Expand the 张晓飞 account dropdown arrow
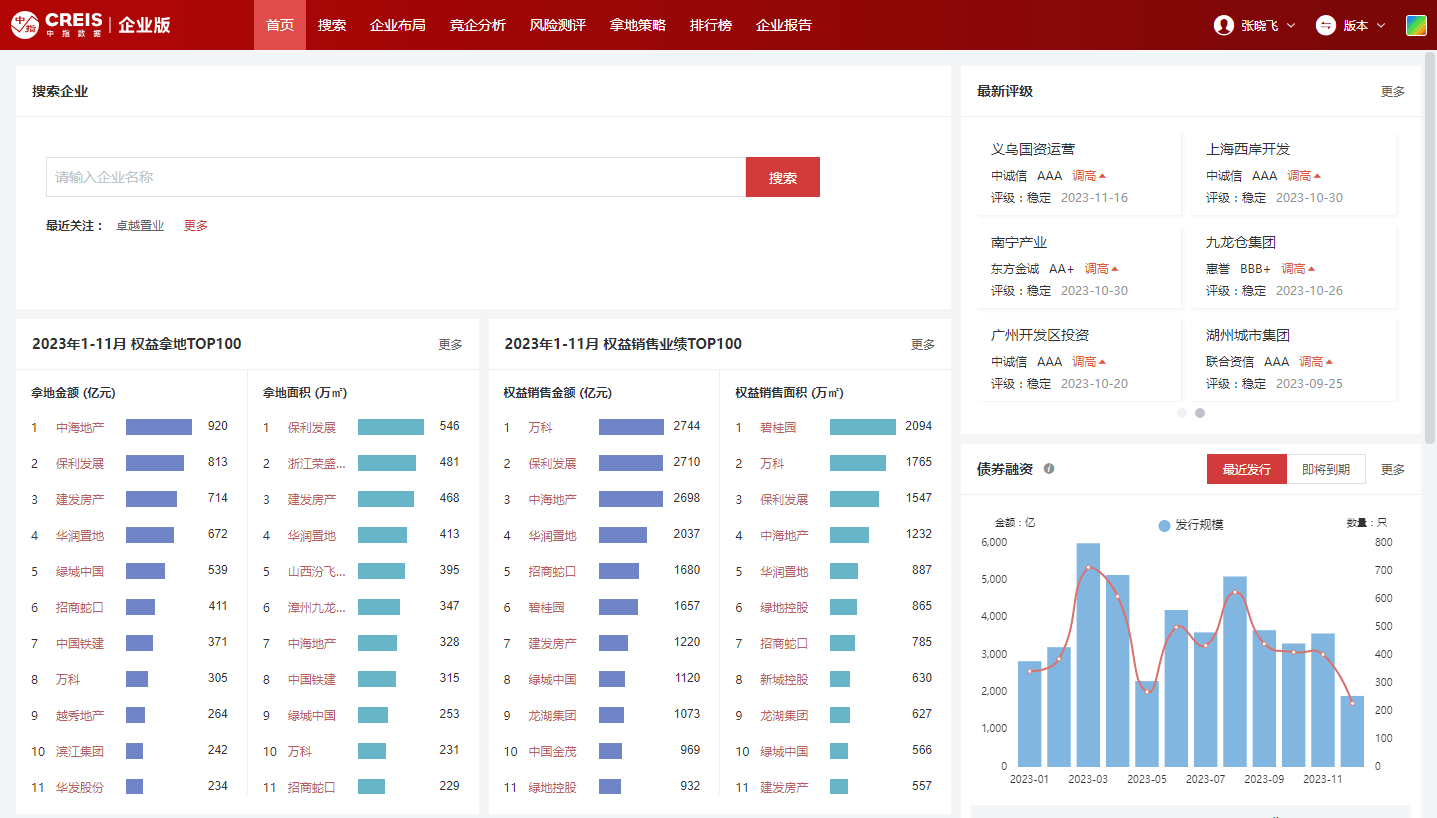The image size is (1437, 818). (1291, 26)
